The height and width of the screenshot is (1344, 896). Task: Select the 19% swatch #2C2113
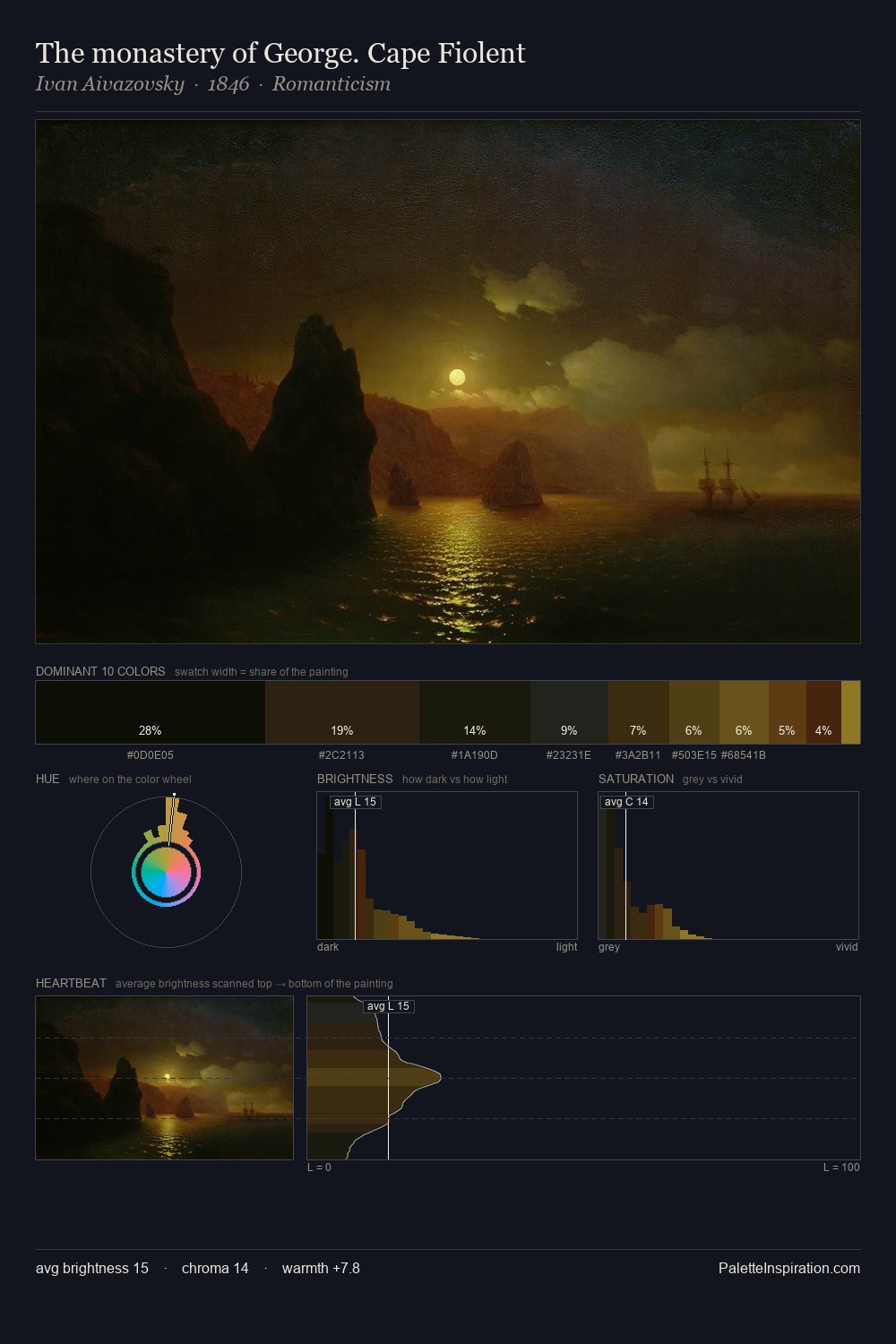[x=342, y=712]
